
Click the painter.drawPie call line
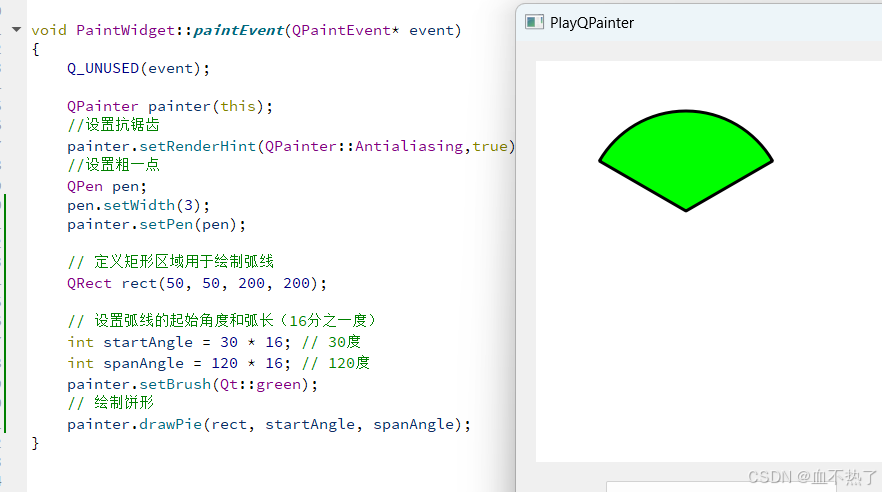(269, 424)
